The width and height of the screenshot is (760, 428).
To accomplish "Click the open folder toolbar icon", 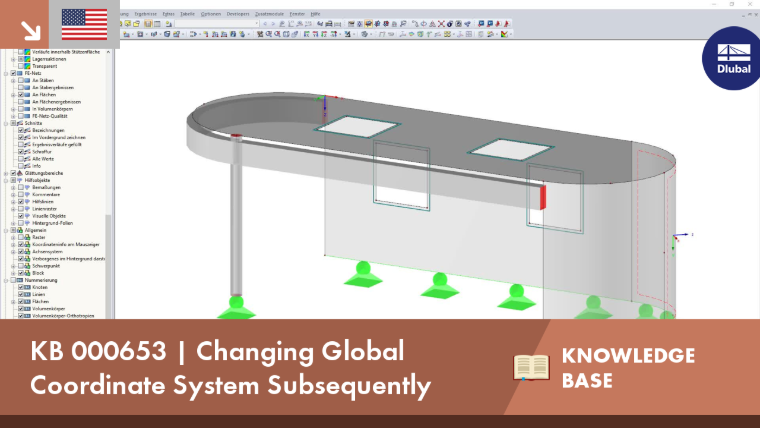I will 137,23.
